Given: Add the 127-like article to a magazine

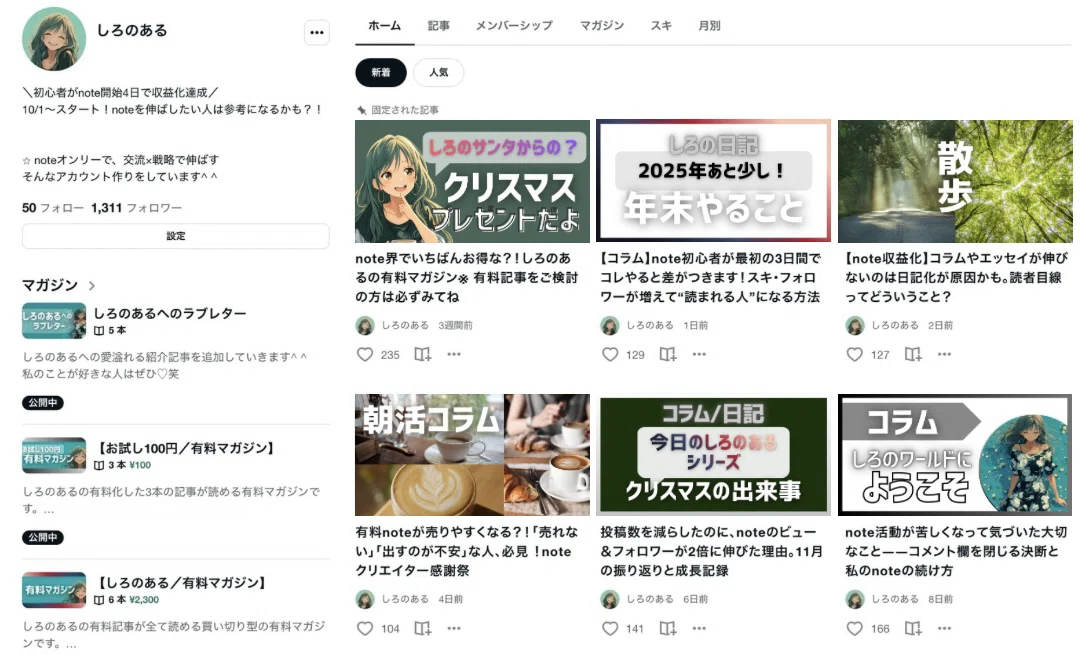Looking at the screenshot, I should click(913, 354).
